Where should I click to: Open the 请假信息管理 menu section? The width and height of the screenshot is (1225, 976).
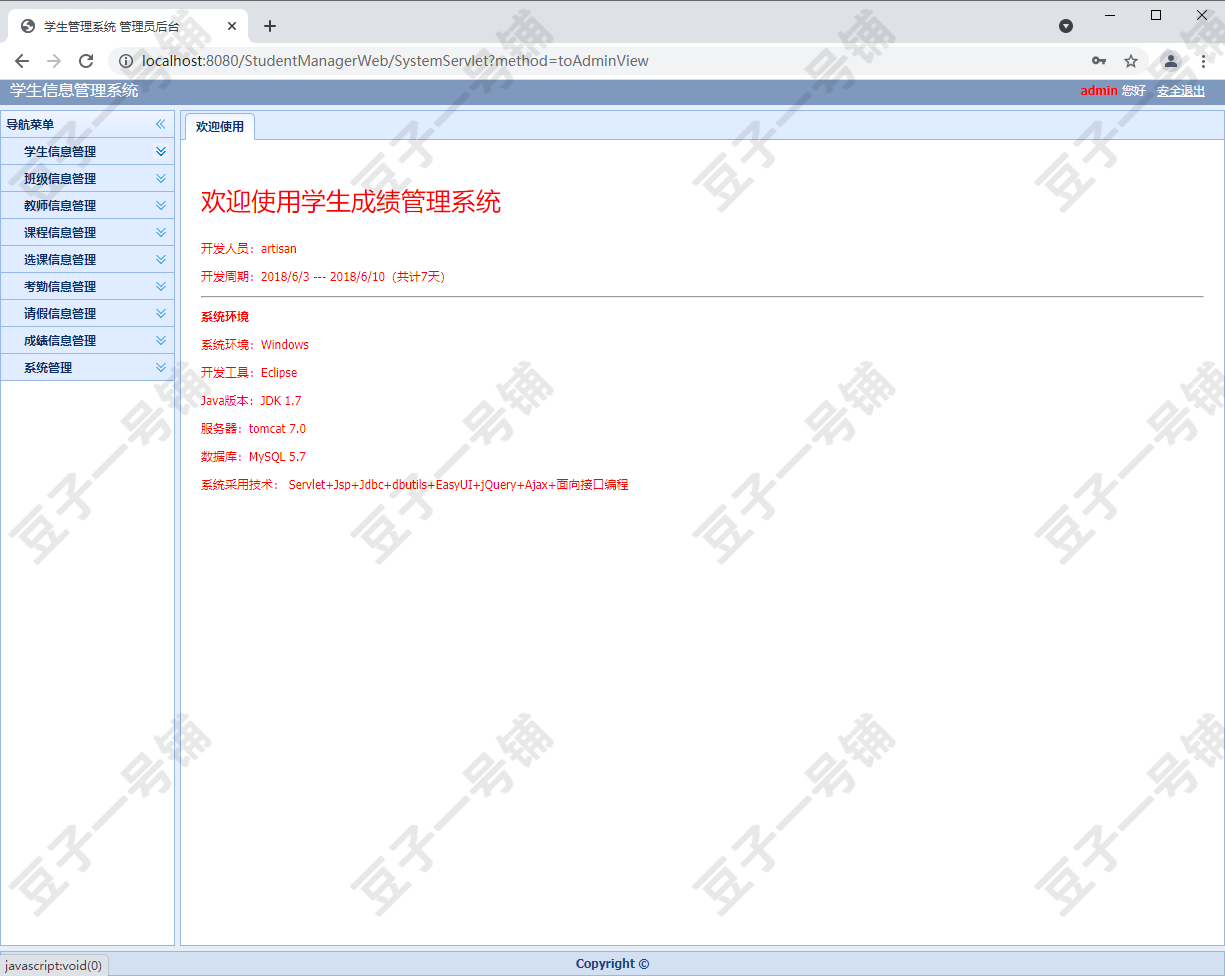(87, 313)
